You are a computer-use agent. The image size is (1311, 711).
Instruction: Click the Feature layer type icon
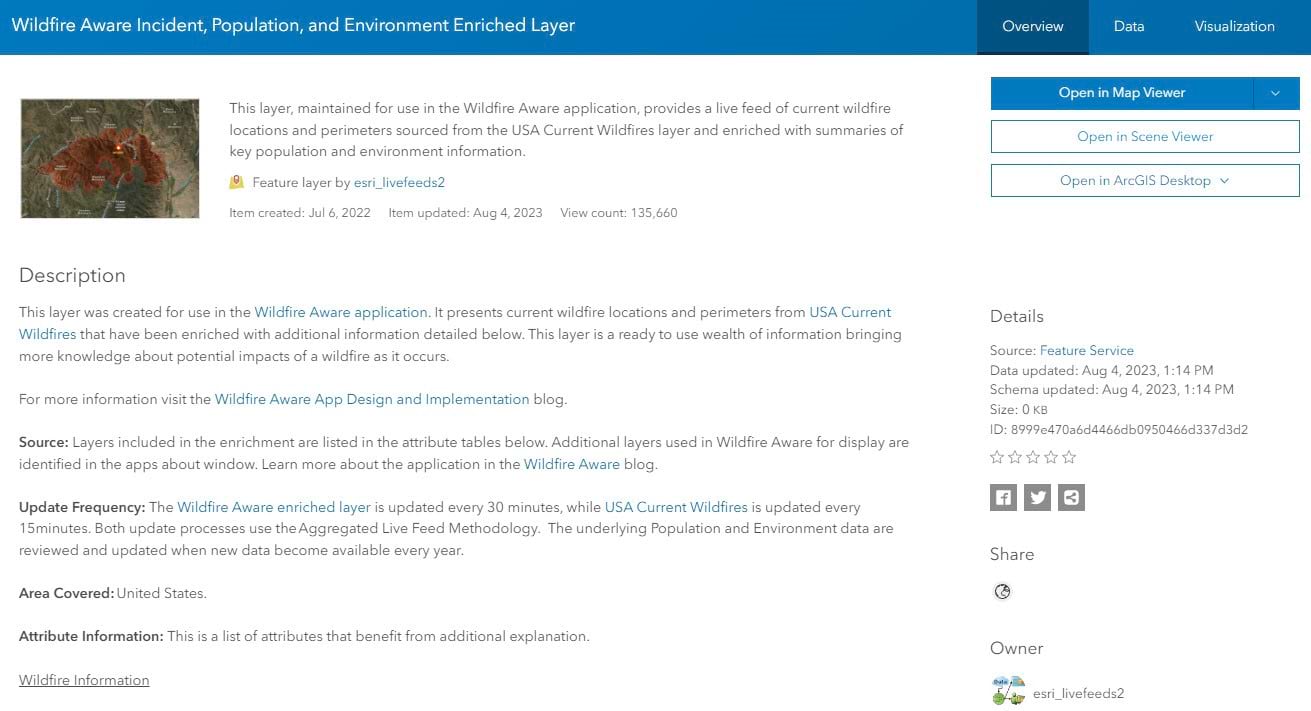click(237, 182)
